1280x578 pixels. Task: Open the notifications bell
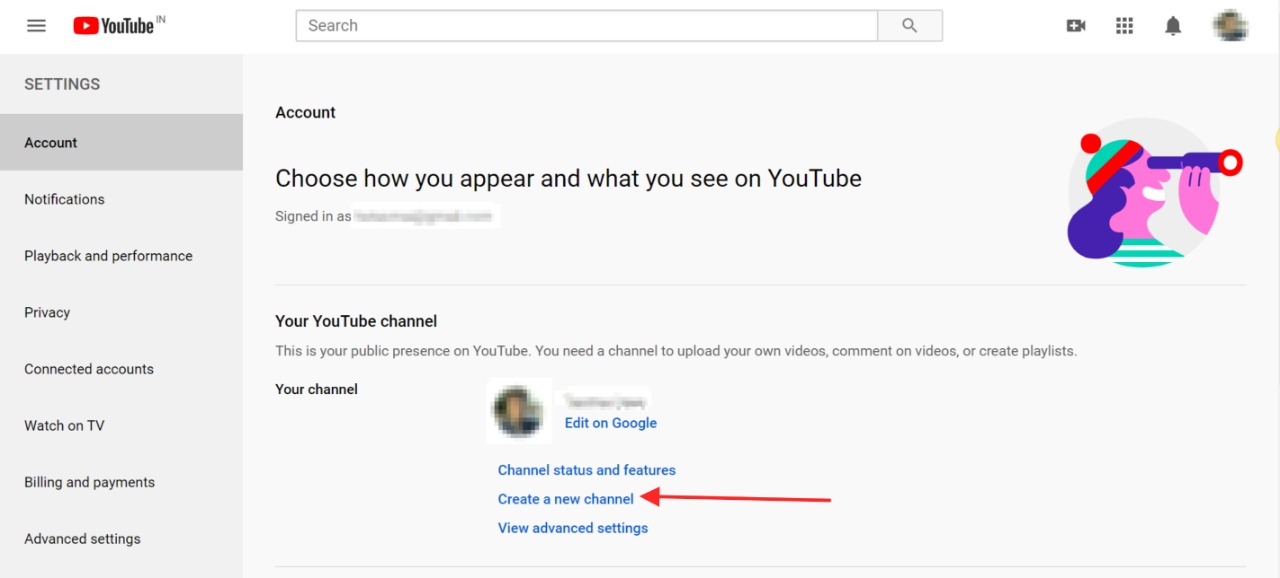[x=1173, y=25]
